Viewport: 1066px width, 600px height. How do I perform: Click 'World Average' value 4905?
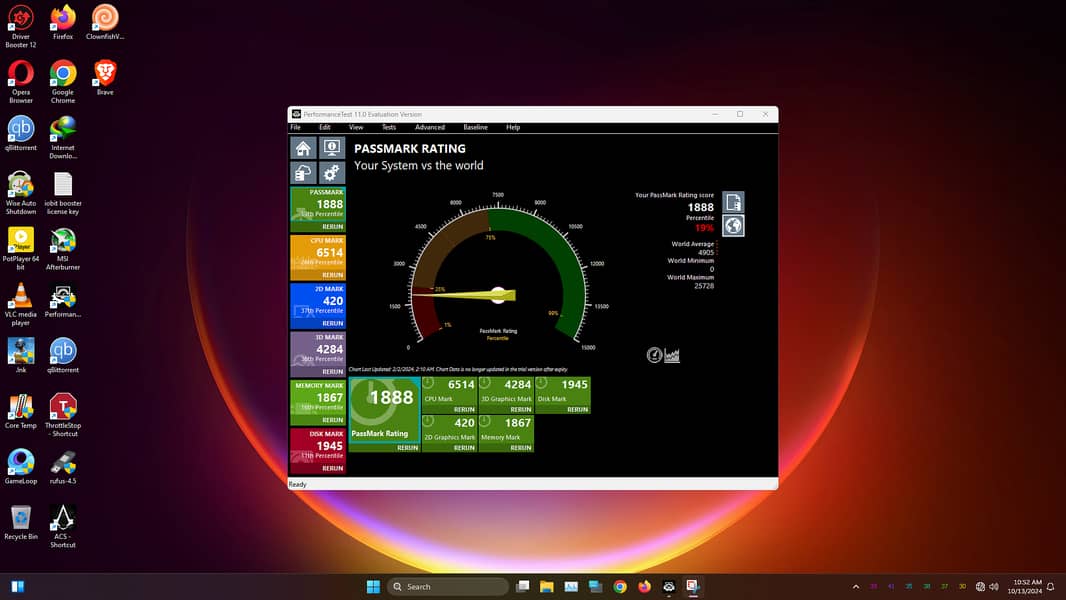pos(706,252)
